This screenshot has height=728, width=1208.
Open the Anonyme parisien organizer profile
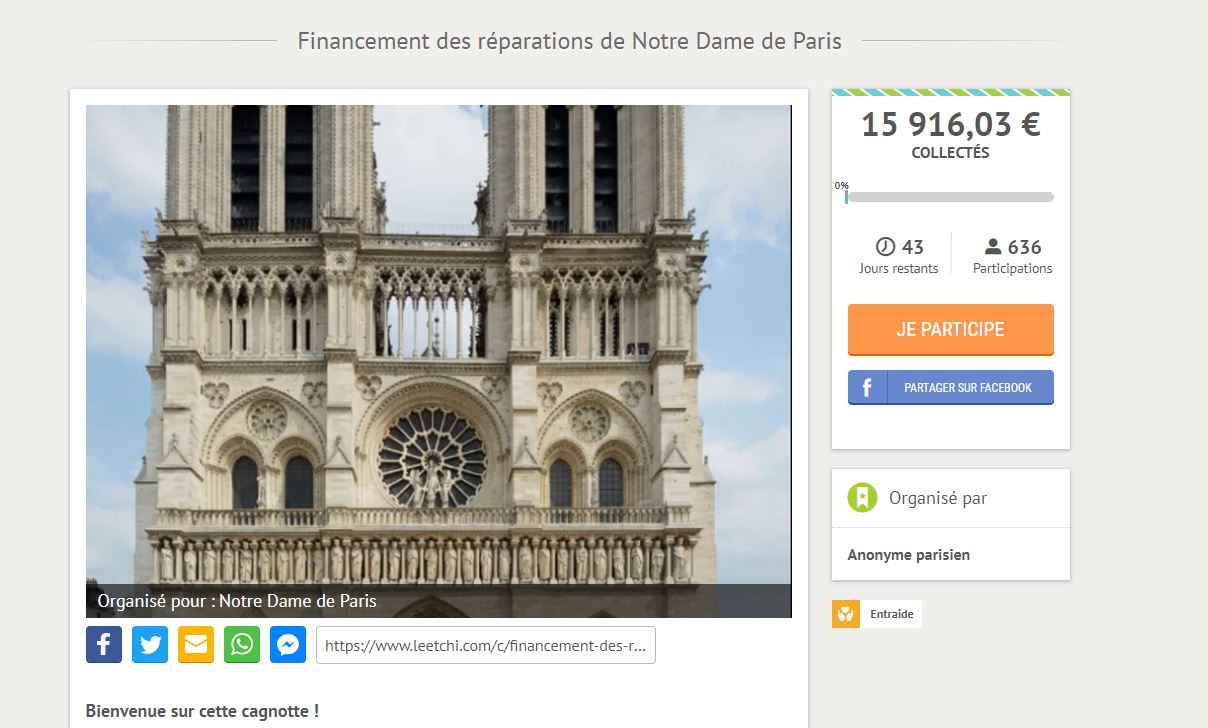(x=909, y=555)
